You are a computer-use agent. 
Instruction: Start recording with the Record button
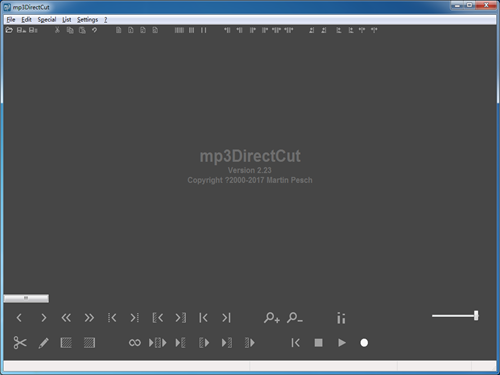[x=364, y=343]
